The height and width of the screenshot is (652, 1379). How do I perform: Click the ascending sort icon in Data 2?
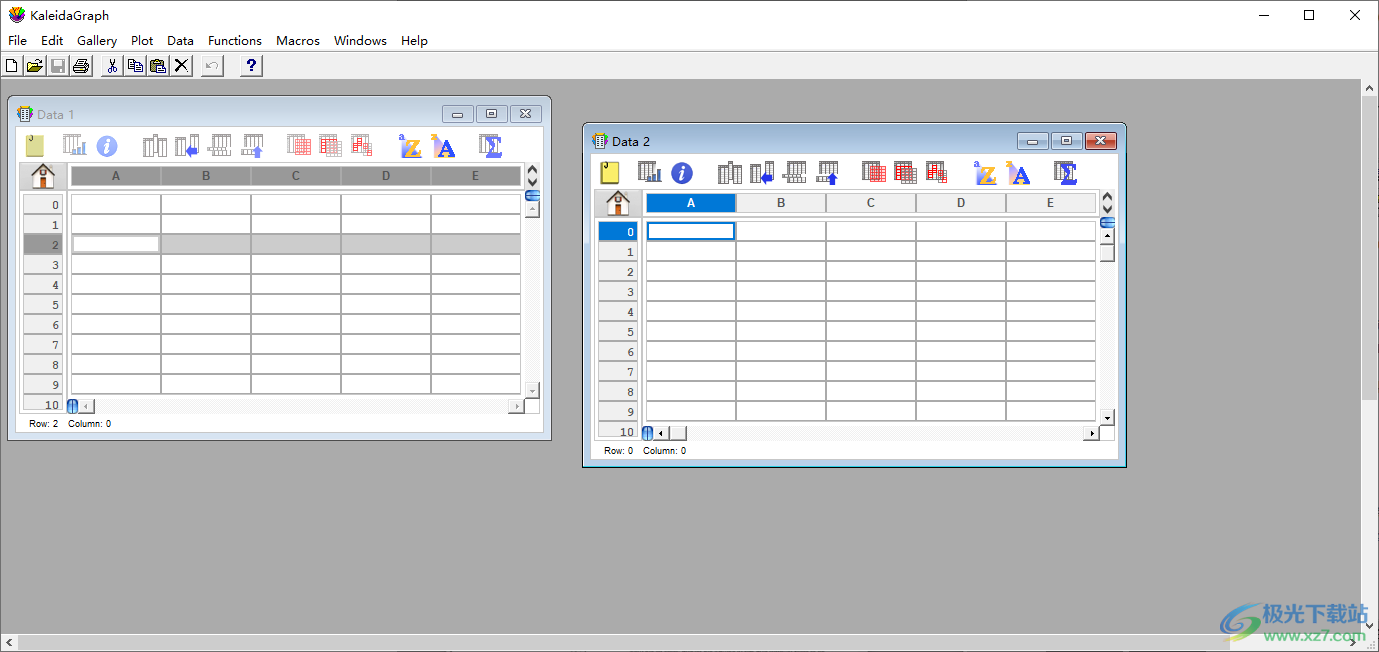[x=986, y=173]
